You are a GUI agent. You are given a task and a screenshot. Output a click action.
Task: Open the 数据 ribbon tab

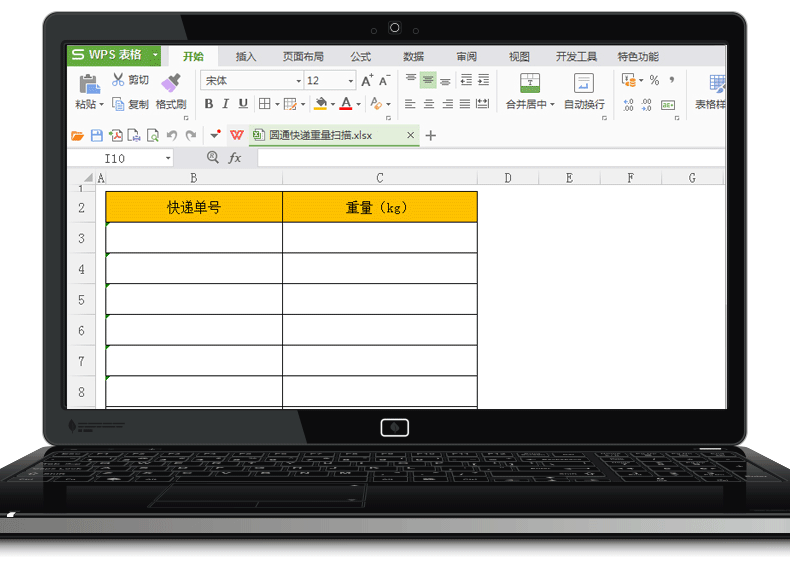pos(414,56)
